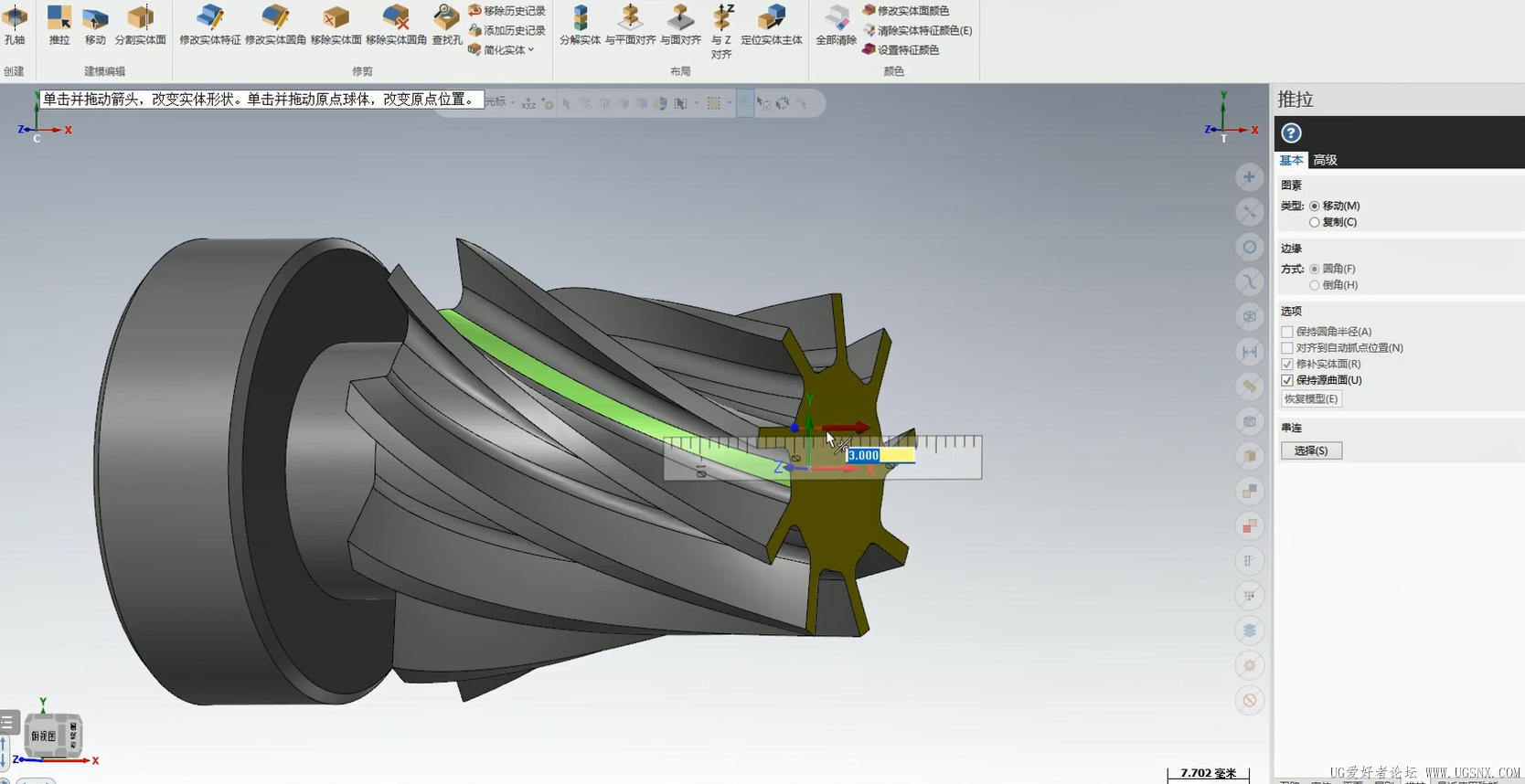Enable 对齐到自动抓点位置(N) checkbox
The width and height of the screenshot is (1525, 784).
coord(1287,348)
